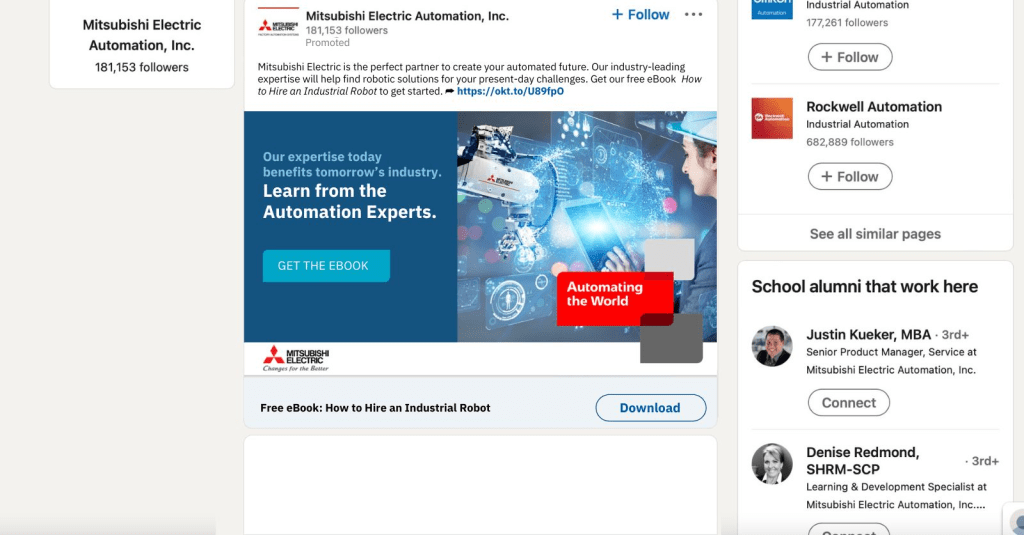Viewport: 1024px width, 535px height.
Task: Open Denise Redmond's profile photo
Action: click(x=772, y=464)
